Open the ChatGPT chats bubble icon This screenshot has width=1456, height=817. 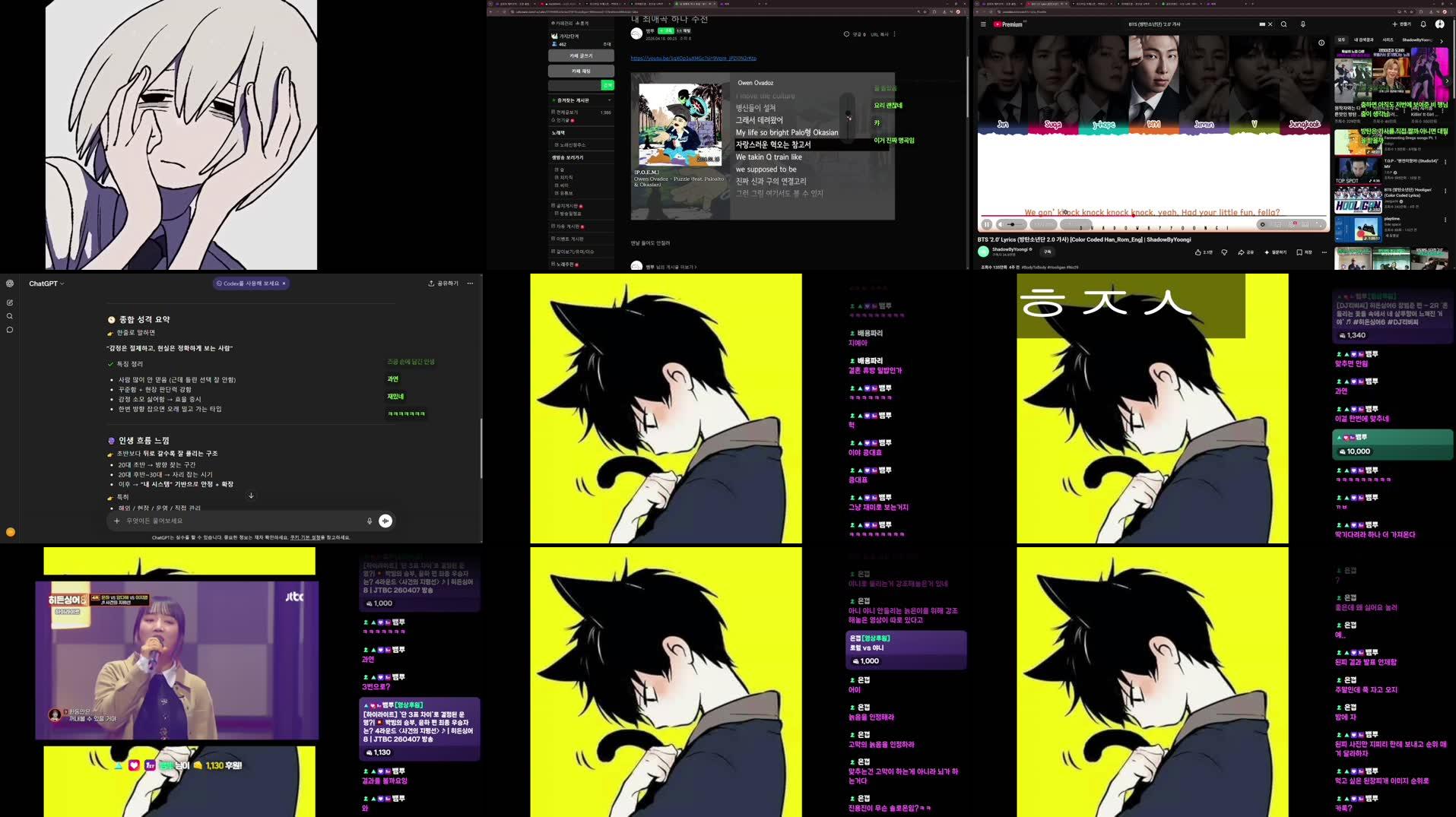coord(10,330)
